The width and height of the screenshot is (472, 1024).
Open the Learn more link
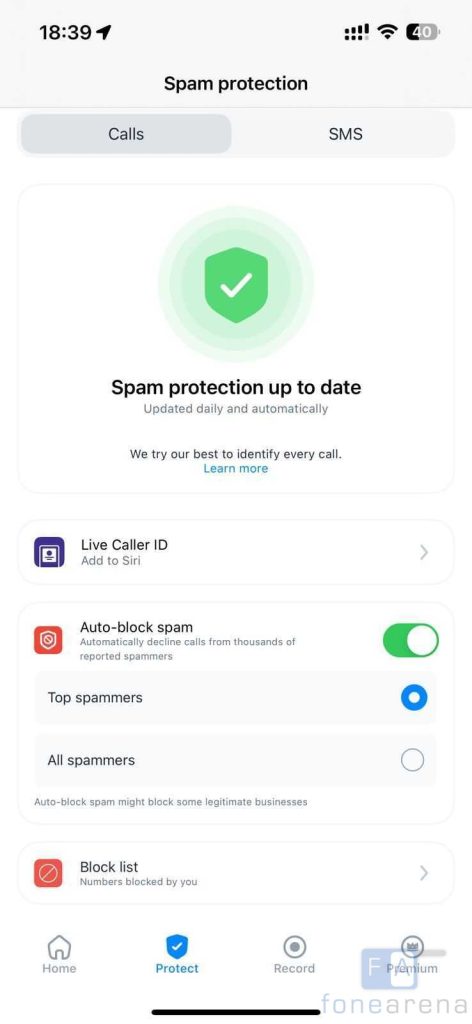[236, 468]
